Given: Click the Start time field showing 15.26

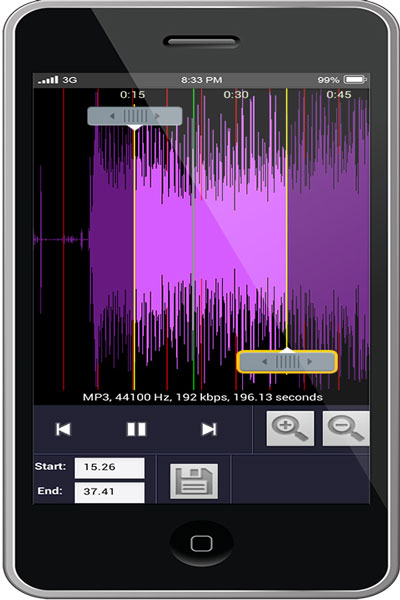Looking at the screenshot, I should coord(109,468).
